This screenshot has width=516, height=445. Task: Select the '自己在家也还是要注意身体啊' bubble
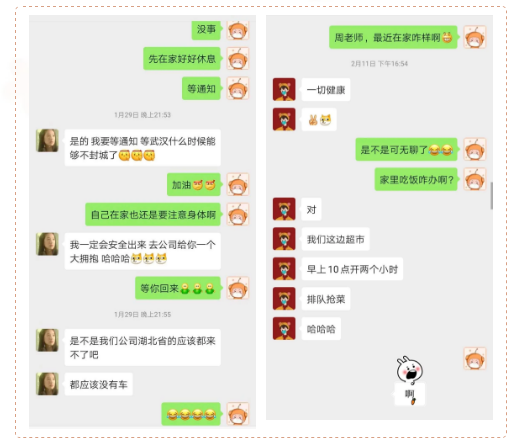coord(153,214)
